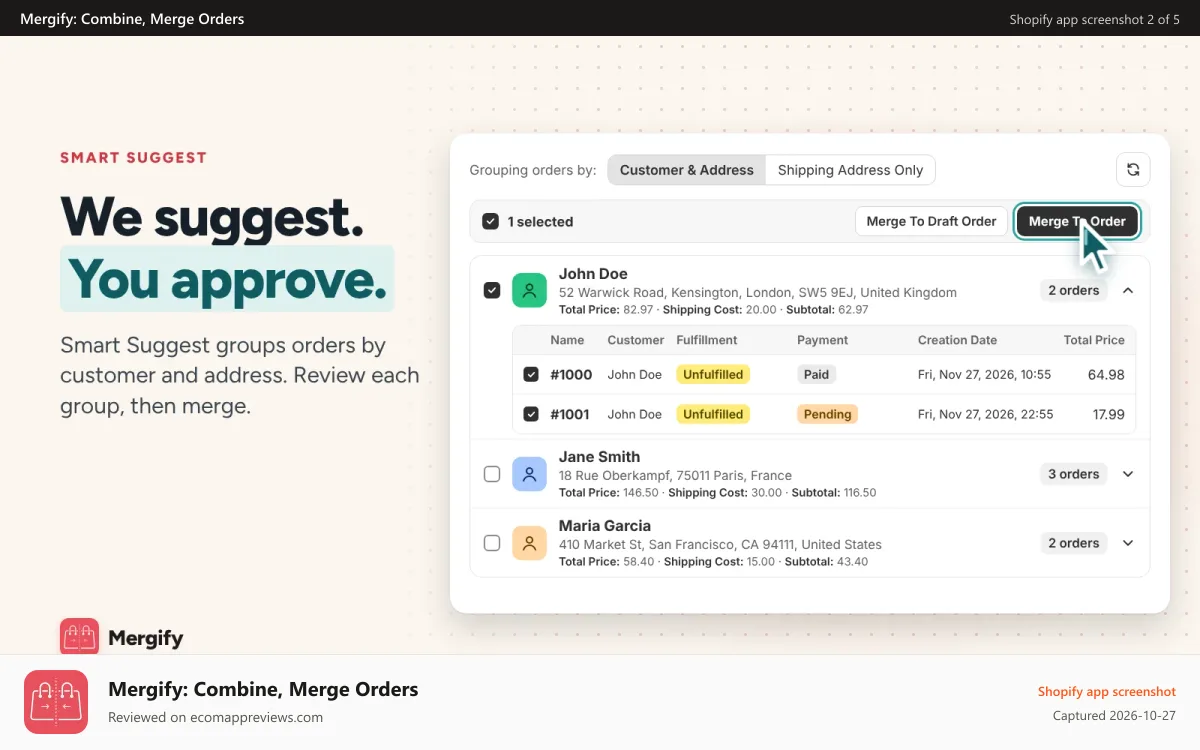1200x750 pixels.
Task: Click the 52 Warwick Road address line
Action: pos(758,293)
